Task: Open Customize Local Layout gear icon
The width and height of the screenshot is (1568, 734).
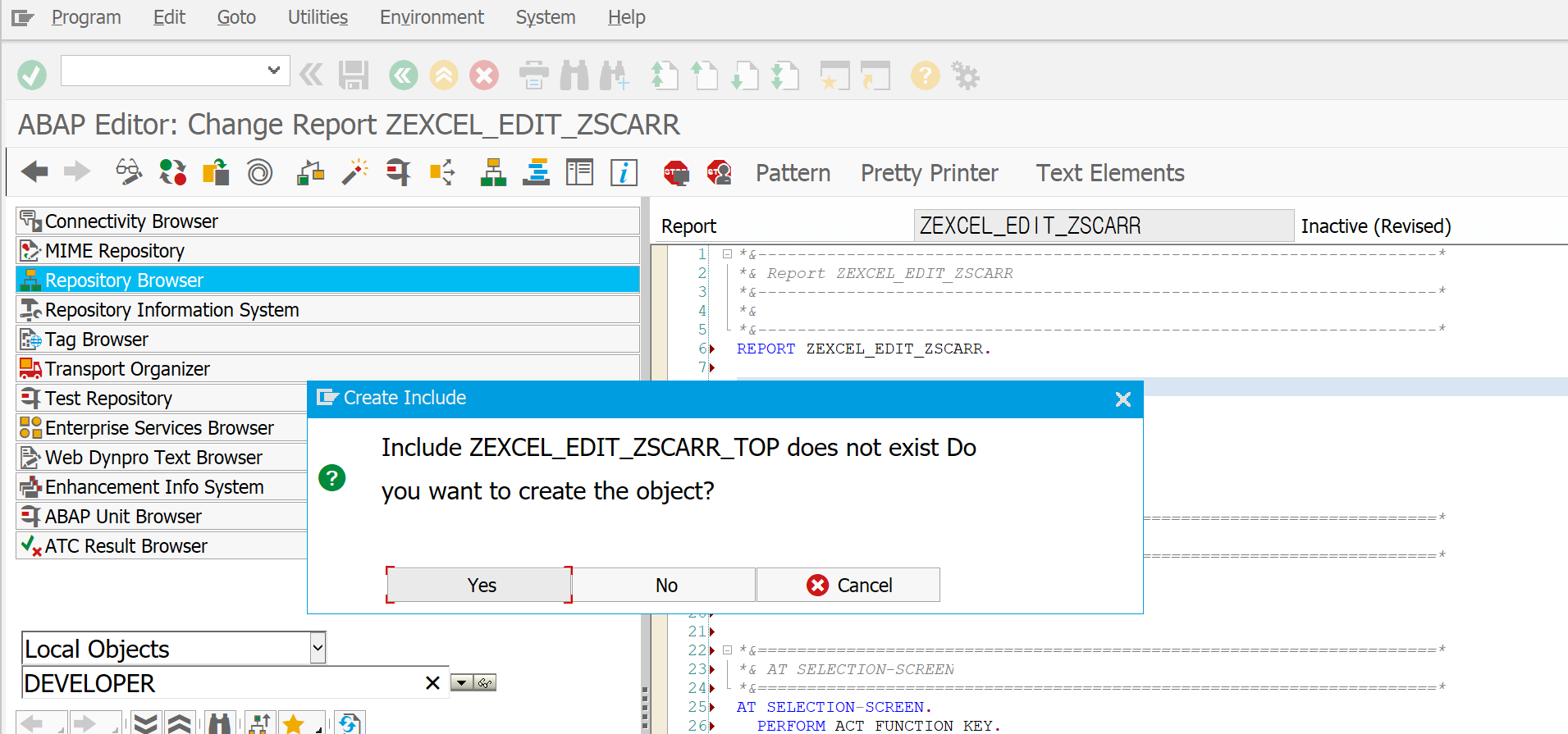Action: 965,75
